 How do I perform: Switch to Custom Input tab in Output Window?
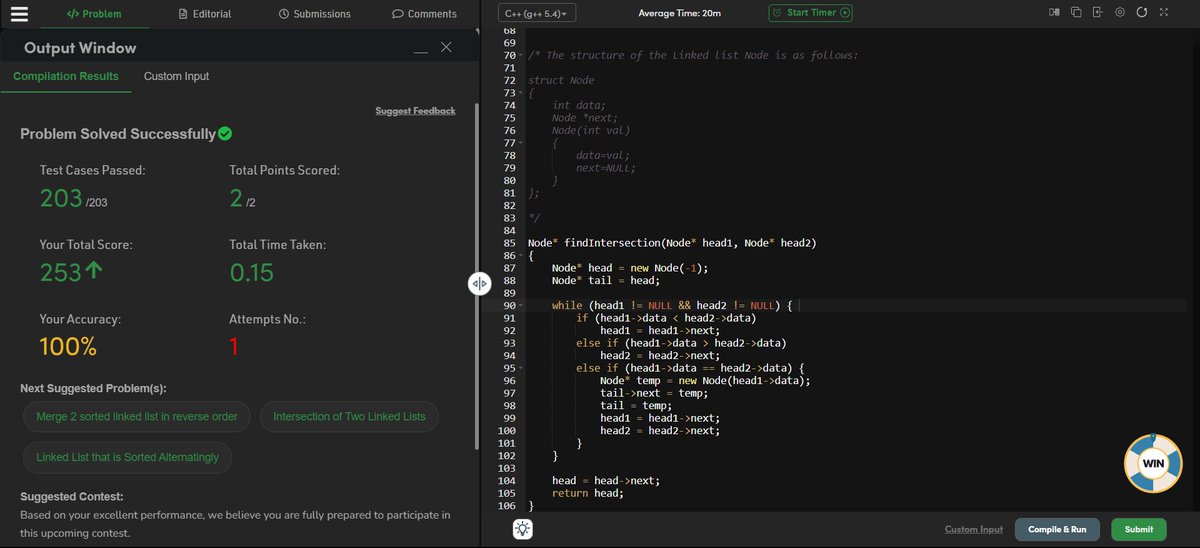(176, 76)
